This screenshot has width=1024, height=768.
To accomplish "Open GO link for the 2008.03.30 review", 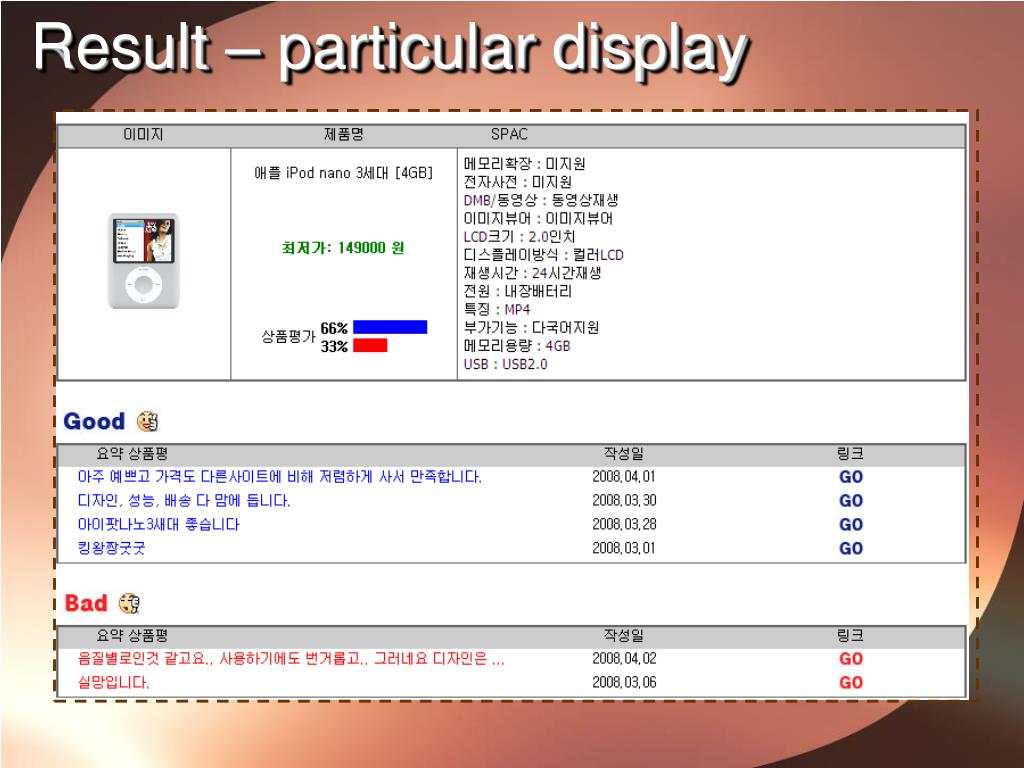I will [x=851, y=501].
